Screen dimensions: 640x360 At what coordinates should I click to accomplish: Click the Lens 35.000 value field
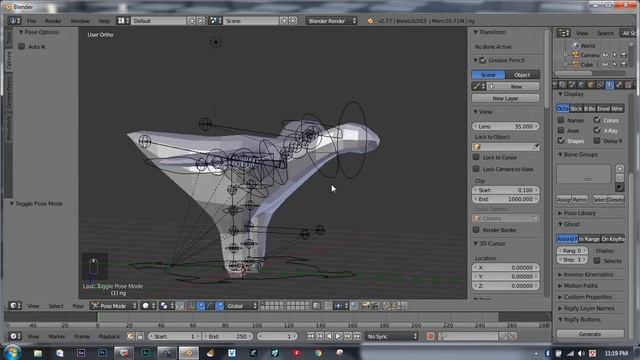coord(505,127)
